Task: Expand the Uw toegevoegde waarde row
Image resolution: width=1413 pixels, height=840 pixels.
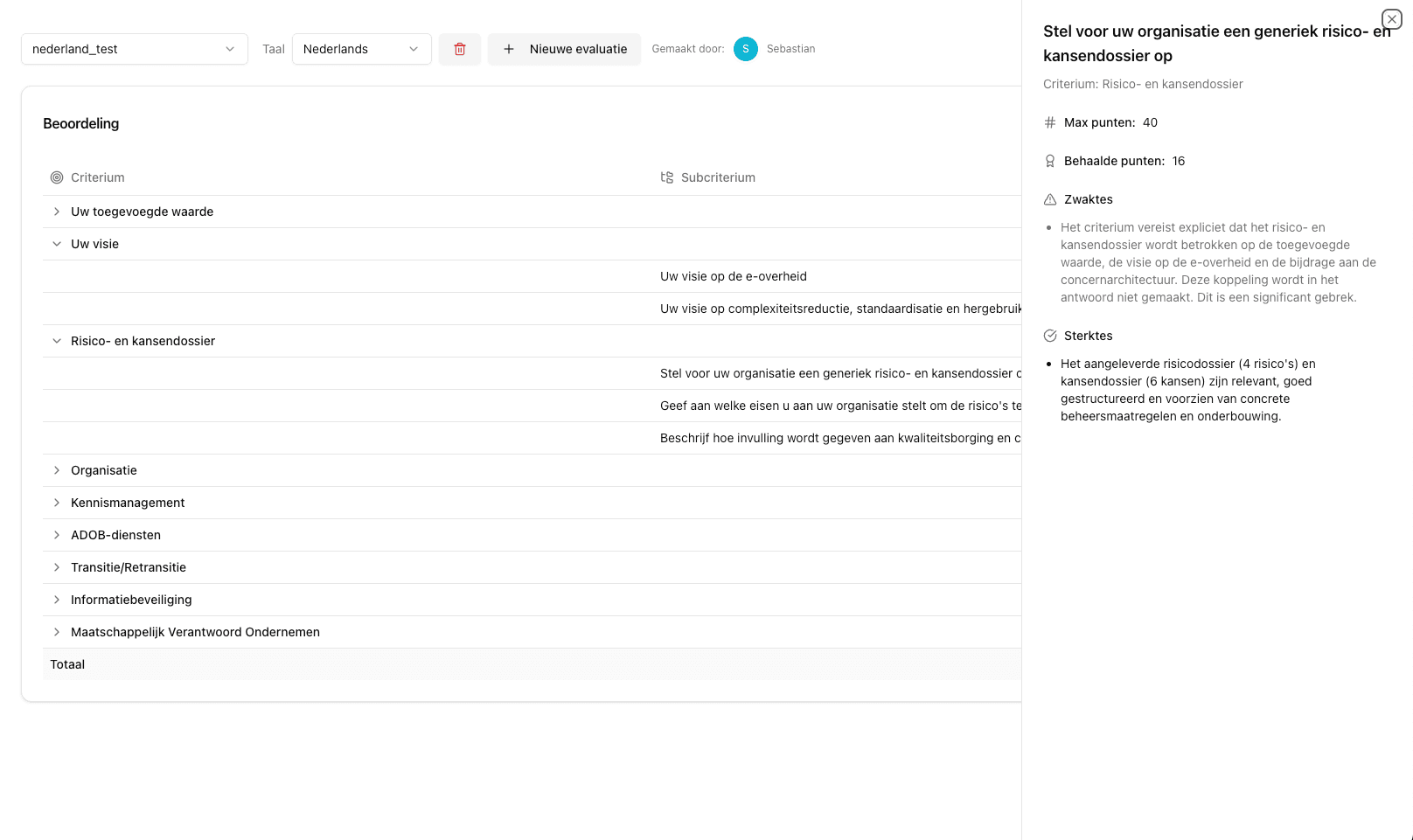Action: click(57, 212)
